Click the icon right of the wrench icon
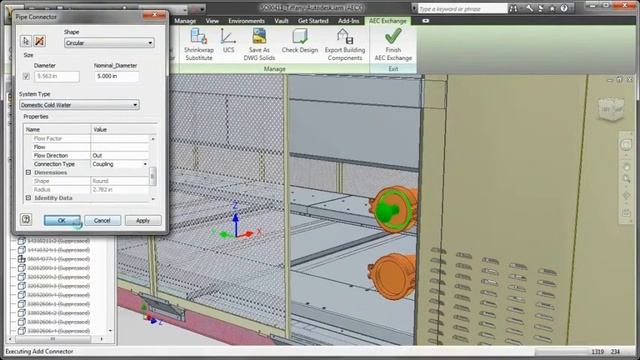The image size is (640, 360). [x=540, y=8]
